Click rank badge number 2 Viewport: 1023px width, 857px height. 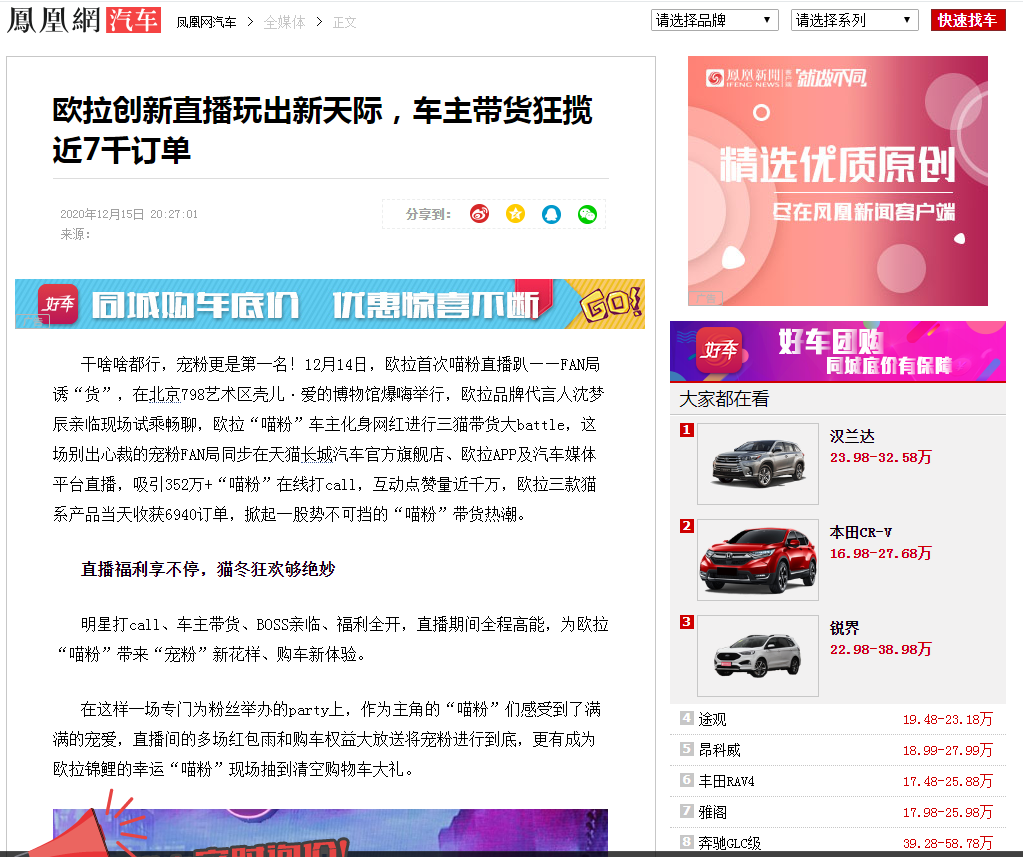[686, 526]
